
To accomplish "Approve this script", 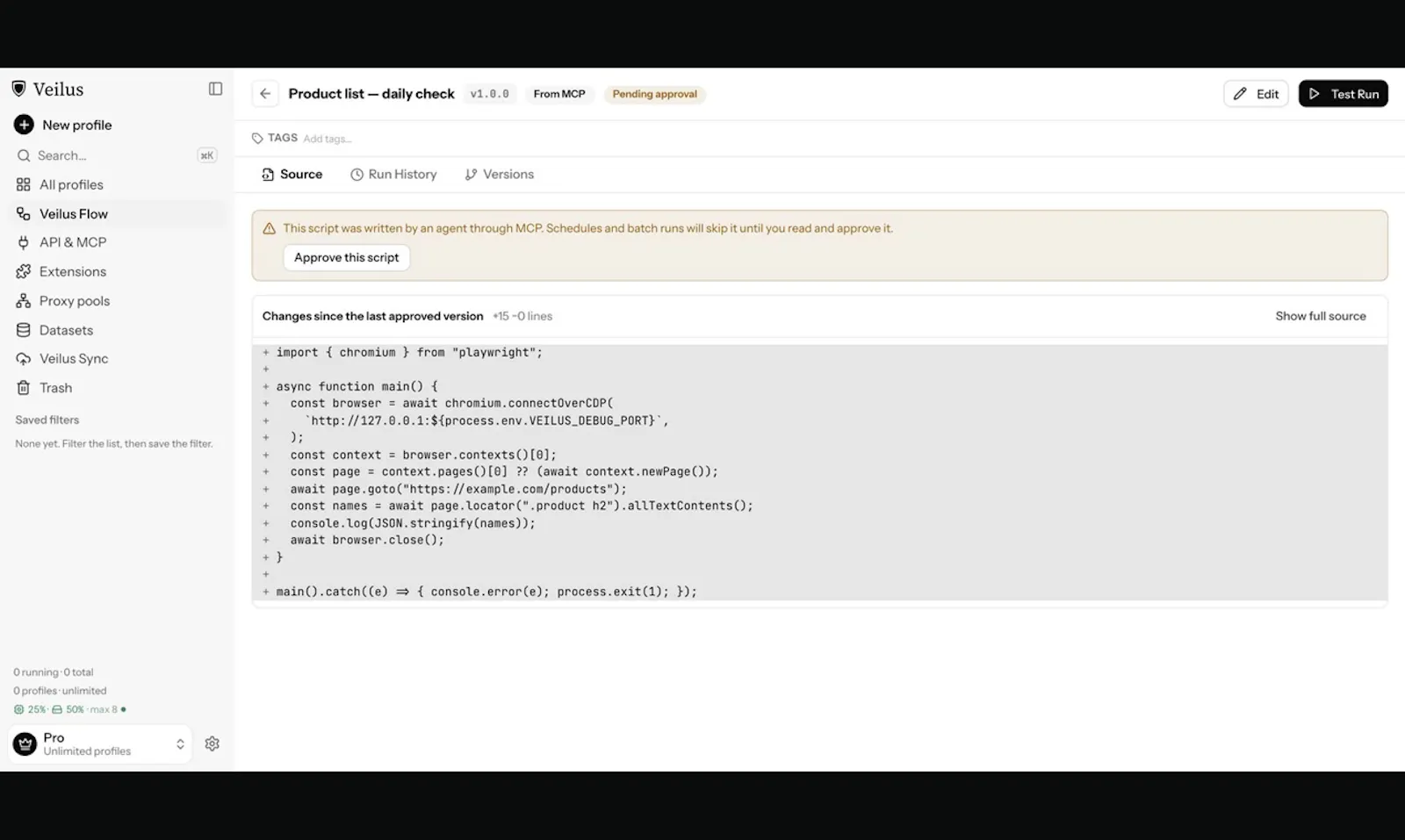I will (x=346, y=257).
